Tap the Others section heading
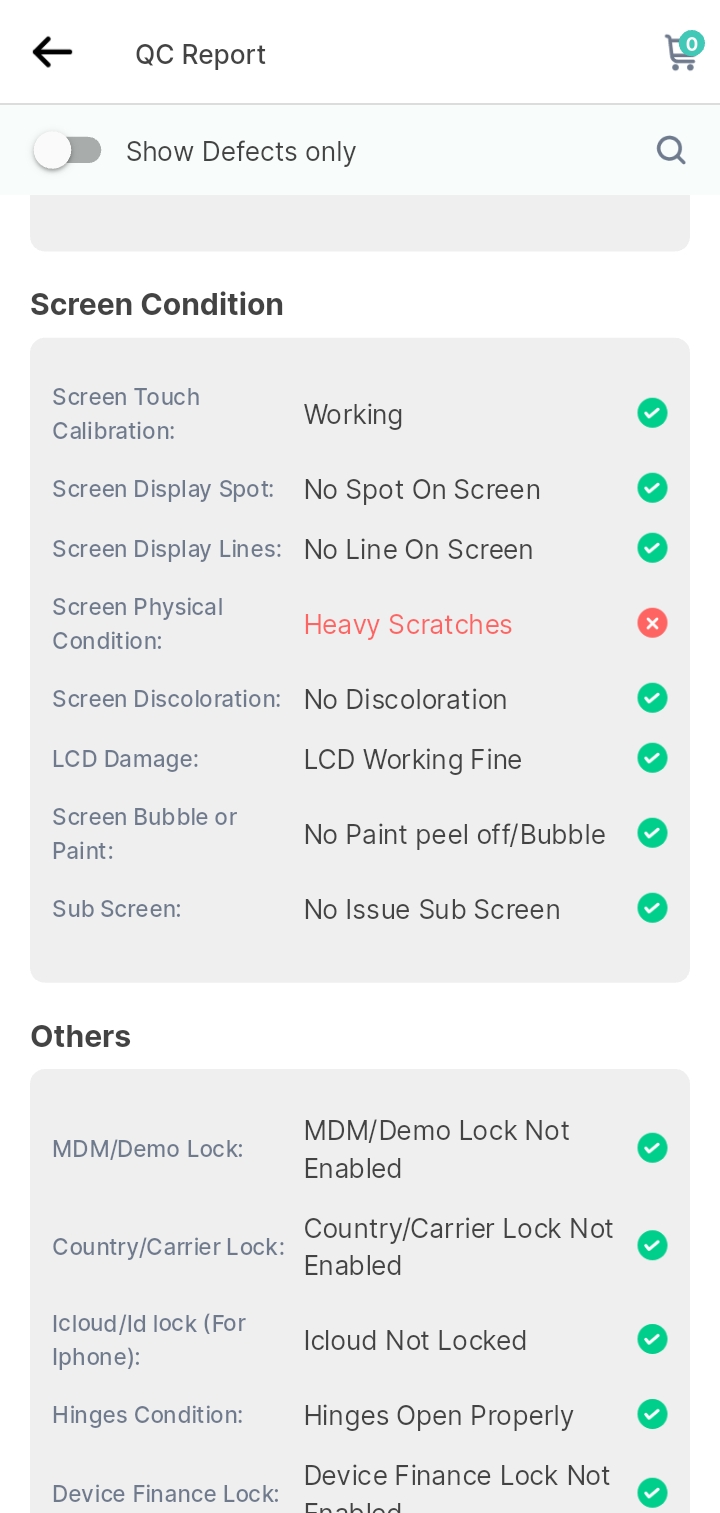 coord(81,1036)
